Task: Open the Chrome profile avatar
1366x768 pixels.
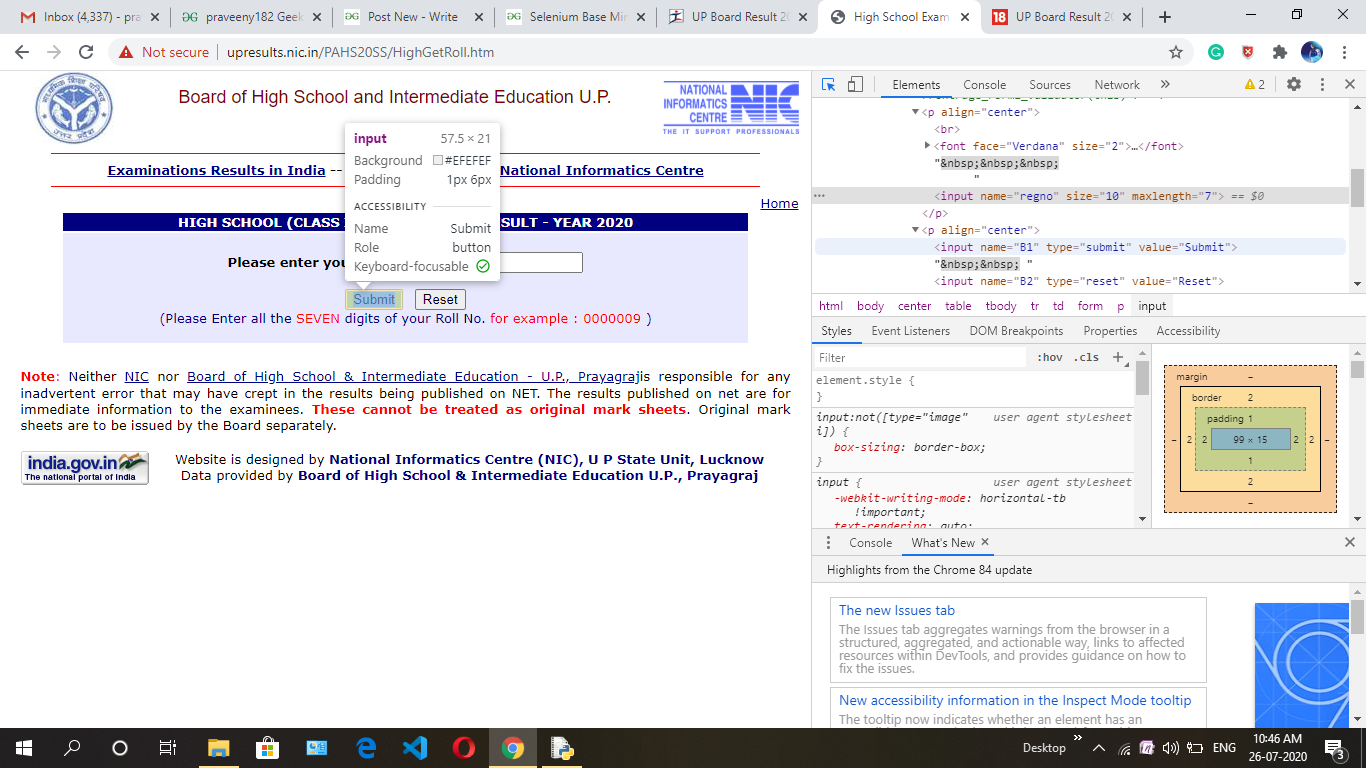Action: 1312,52
